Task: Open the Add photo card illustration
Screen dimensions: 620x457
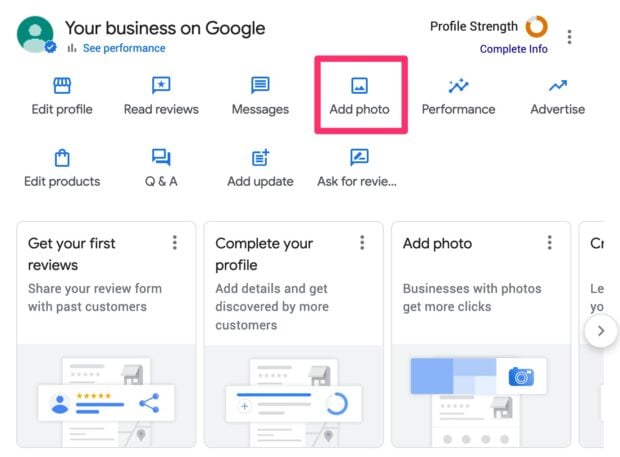Action: tap(480, 397)
